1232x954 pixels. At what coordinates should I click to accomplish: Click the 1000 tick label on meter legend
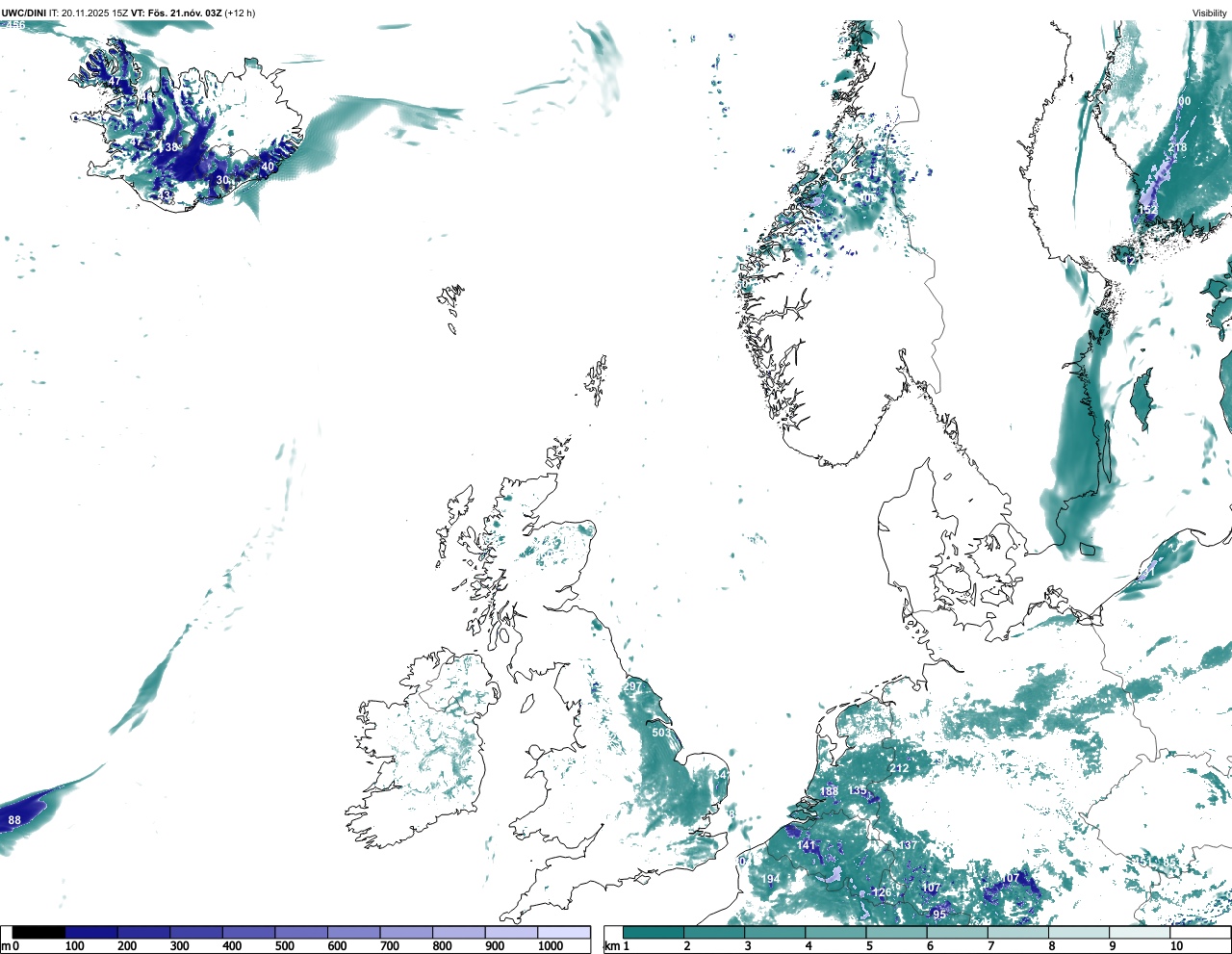click(551, 946)
